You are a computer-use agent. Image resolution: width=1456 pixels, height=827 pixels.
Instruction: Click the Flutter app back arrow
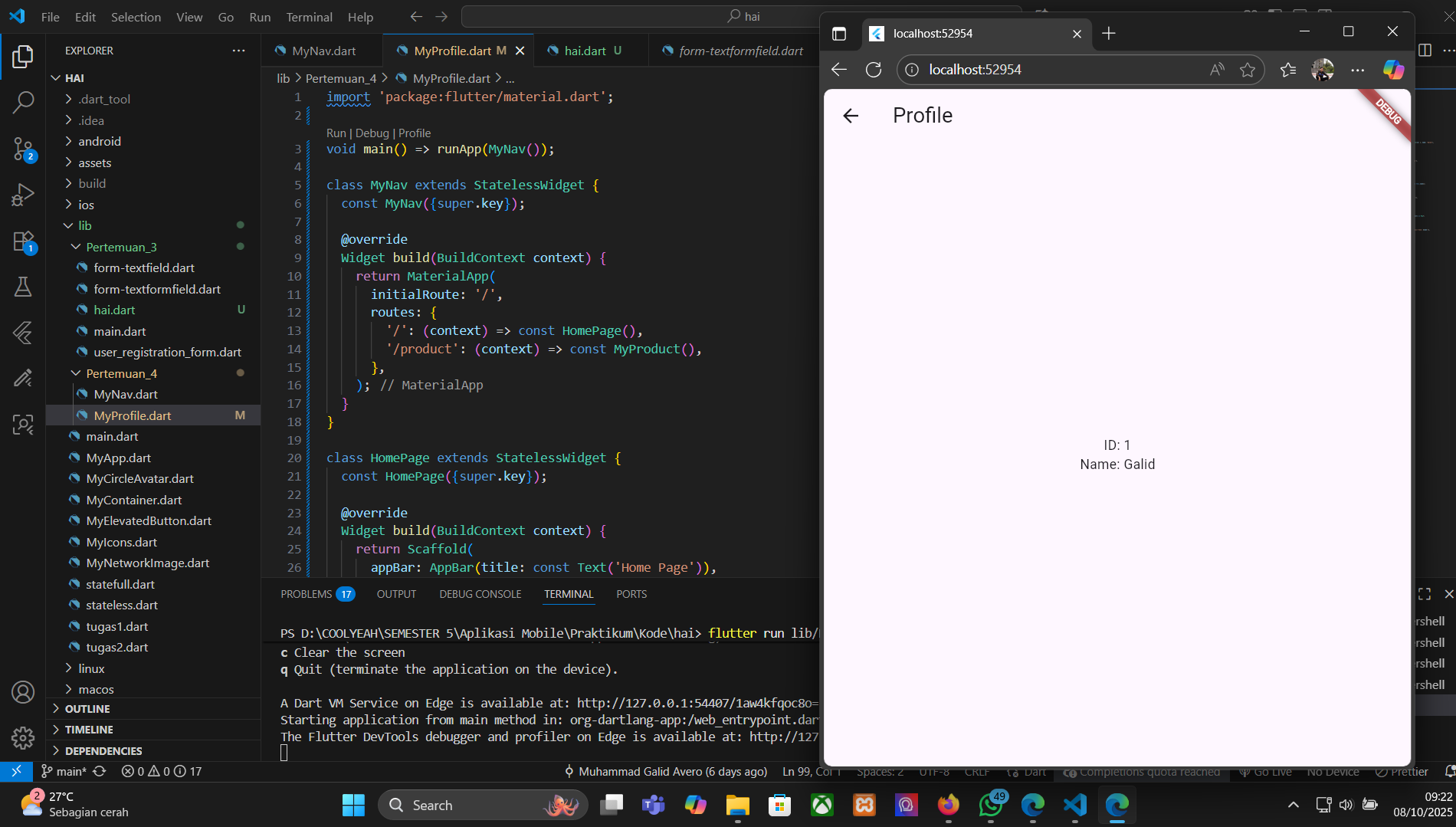(x=851, y=116)
